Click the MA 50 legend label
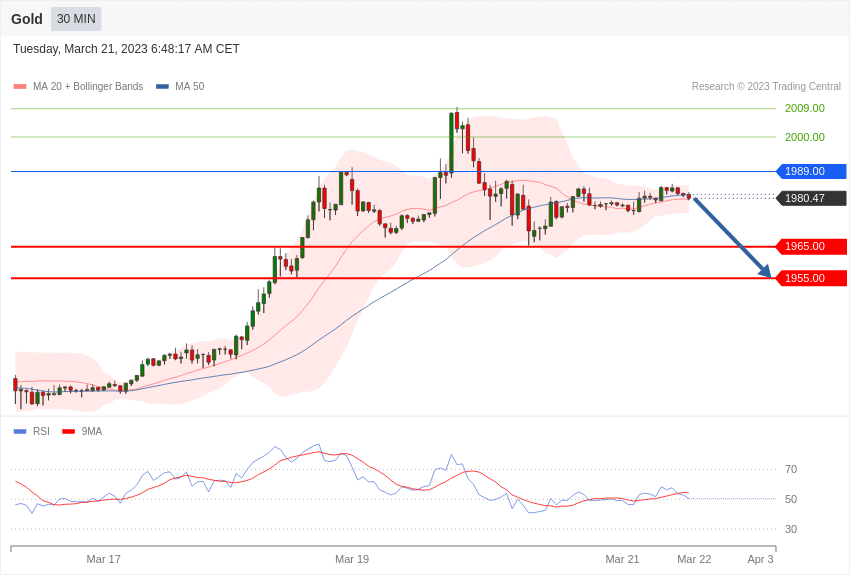The width and height of the screenshot is (850, 576). [190, 87]
